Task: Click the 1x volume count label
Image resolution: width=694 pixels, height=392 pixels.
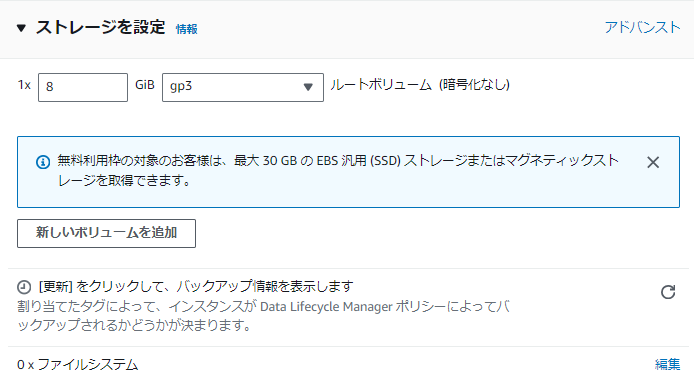Action: pos(24,85)
